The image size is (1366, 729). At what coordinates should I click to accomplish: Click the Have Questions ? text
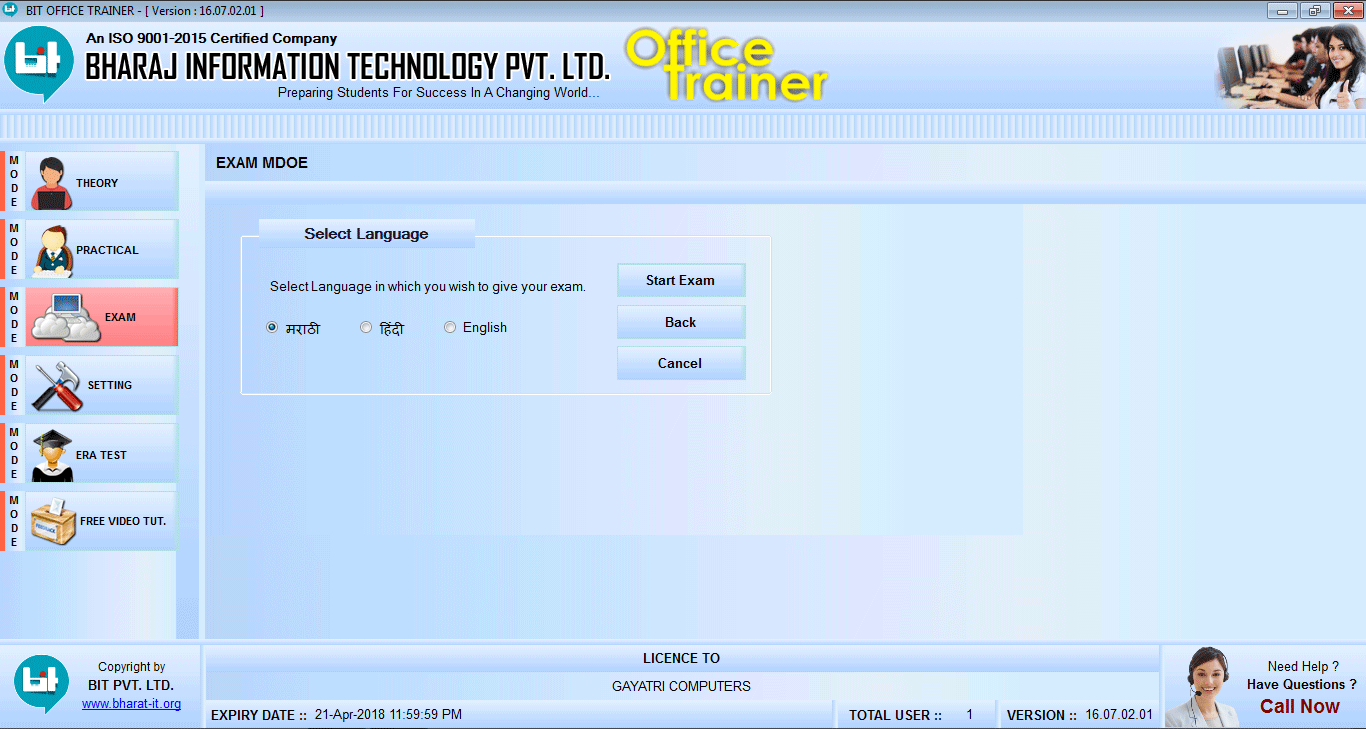(x=1301, y=685)
